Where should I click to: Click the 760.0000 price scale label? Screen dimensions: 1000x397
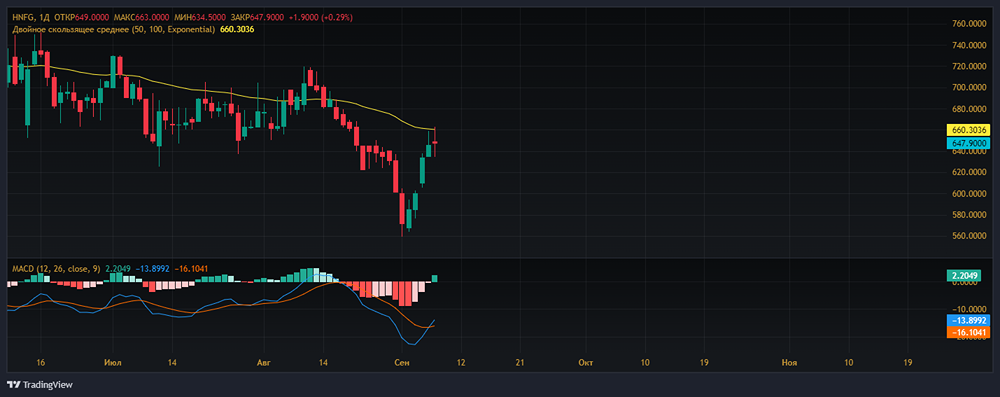[970, 24]
